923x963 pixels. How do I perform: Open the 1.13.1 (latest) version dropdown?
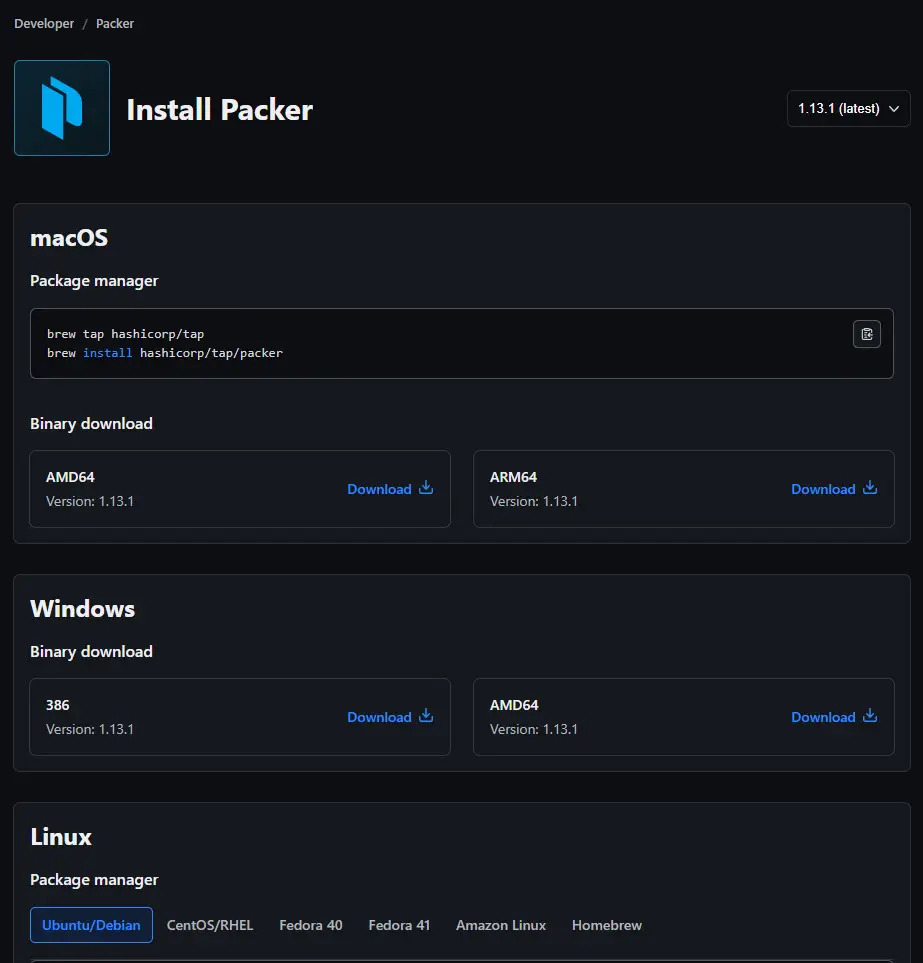(849, 109)
